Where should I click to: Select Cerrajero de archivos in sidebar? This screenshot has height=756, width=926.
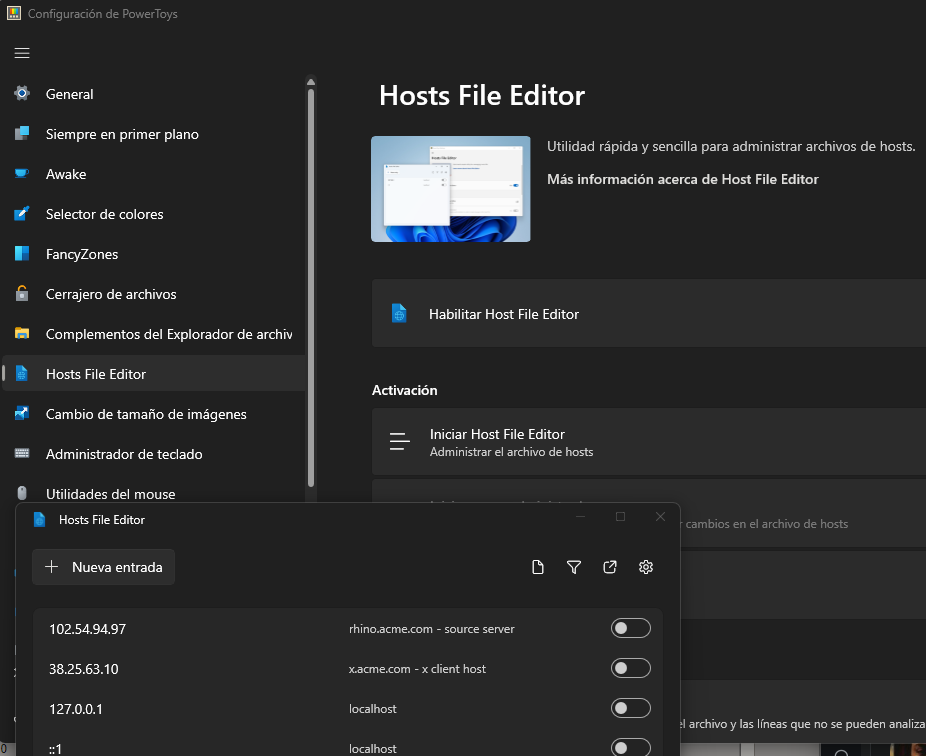click(111, 294)
